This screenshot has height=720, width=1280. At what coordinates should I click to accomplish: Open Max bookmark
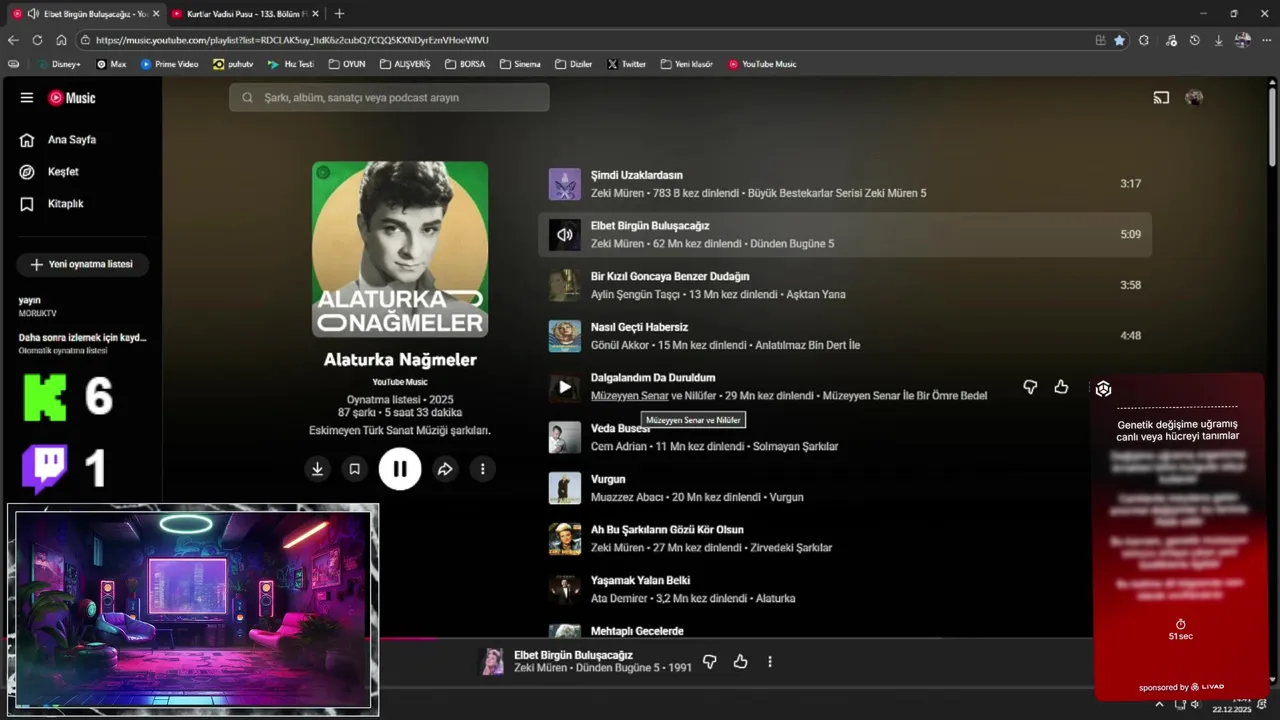click(x=111, y=64)
